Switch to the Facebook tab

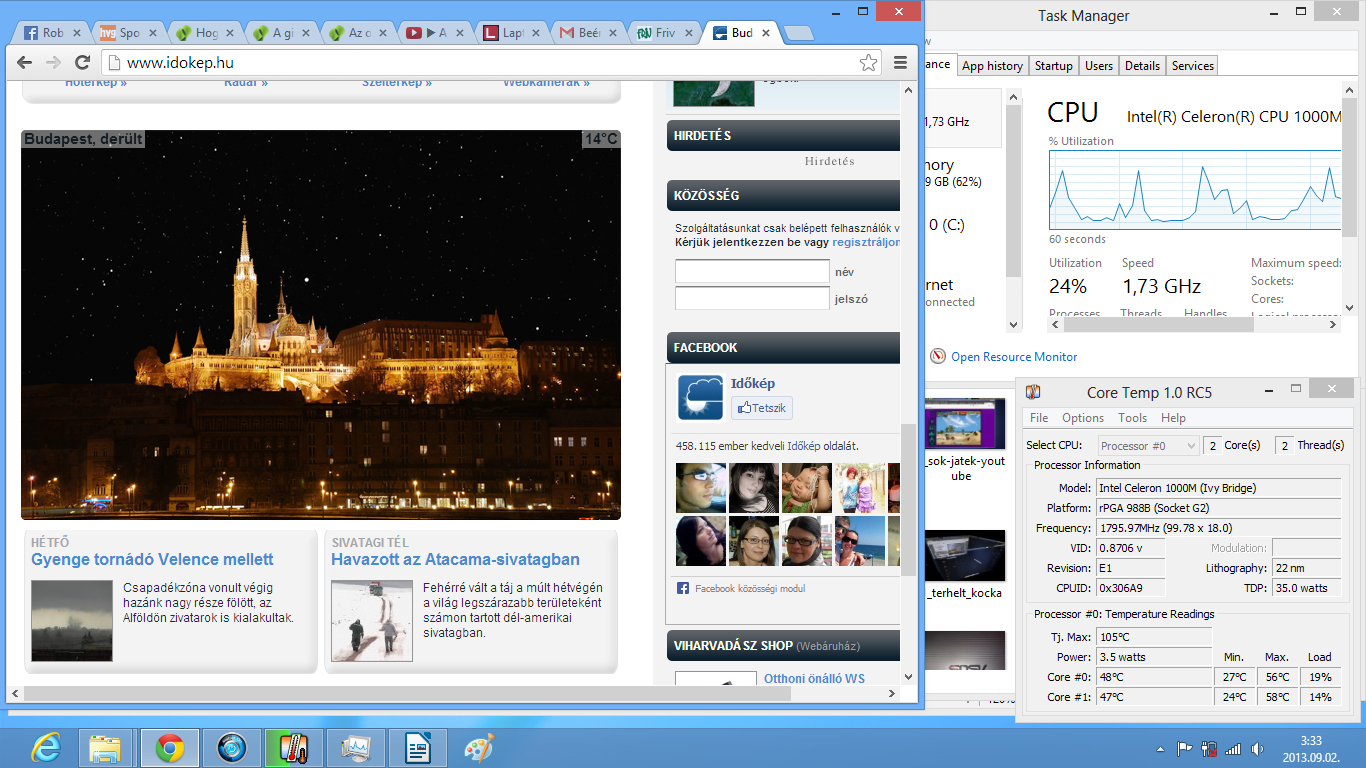(51, 33)
